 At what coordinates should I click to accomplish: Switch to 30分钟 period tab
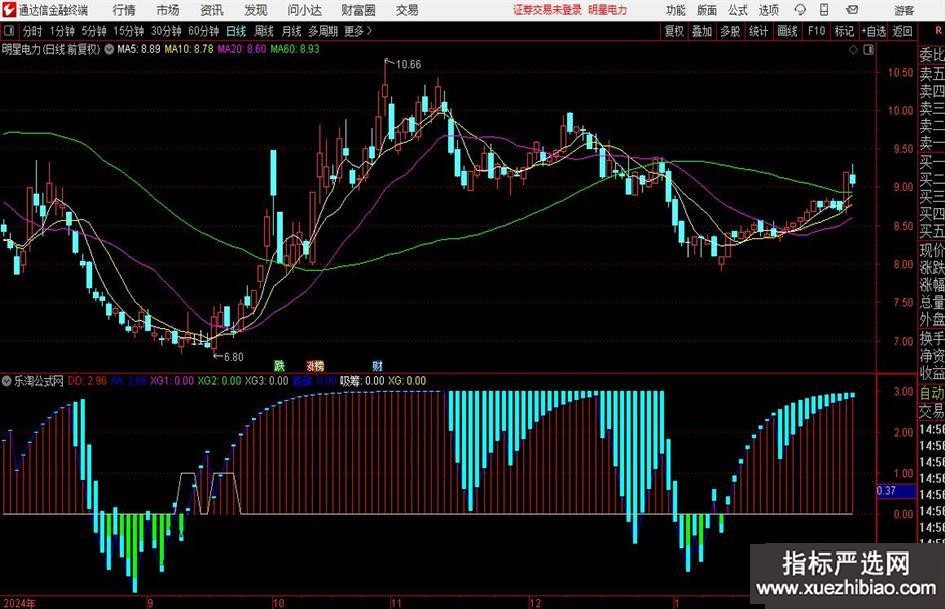[166, 31]
